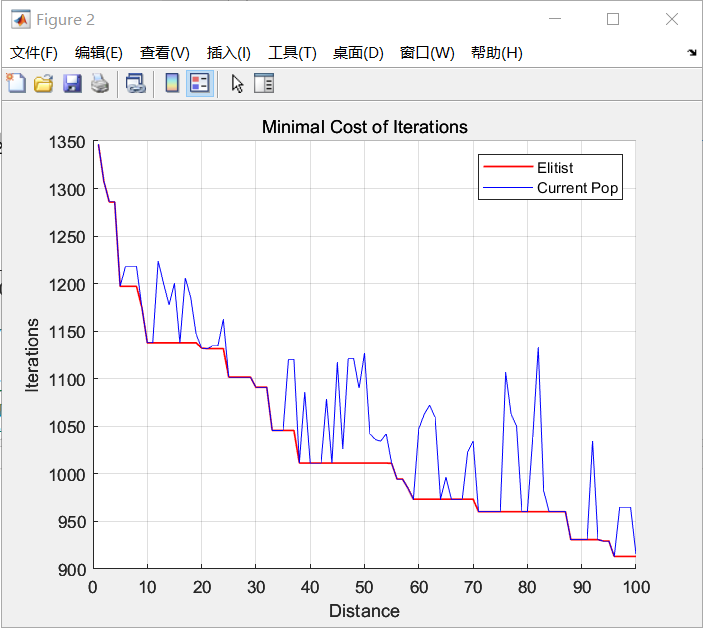Click the New Figure toolbar icon
The height and width of the screenshot is (628, 703).
[16, 83]
